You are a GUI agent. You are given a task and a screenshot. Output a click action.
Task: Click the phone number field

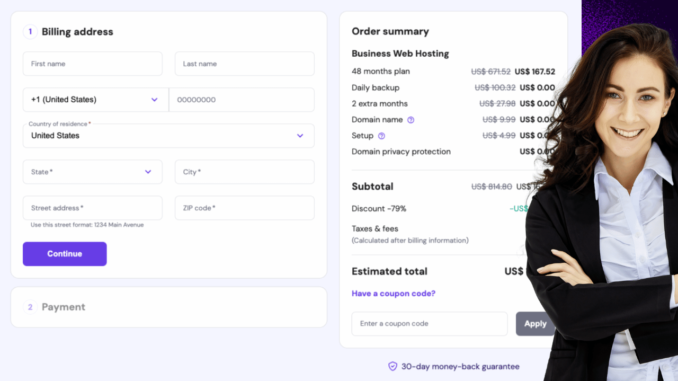click(242, 99)
